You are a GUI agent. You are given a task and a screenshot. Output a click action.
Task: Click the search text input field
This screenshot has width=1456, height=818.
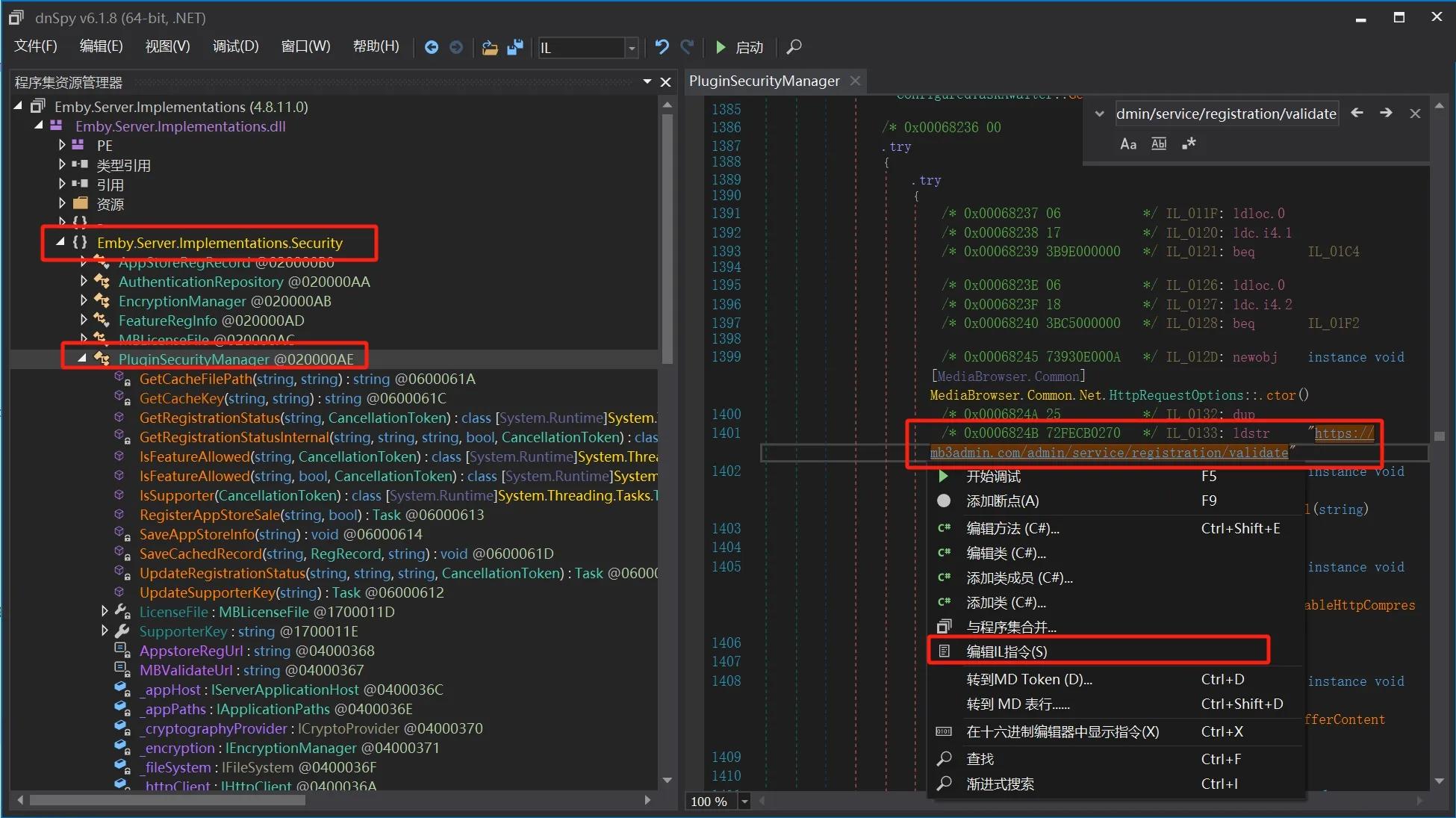pos(1225,114)
